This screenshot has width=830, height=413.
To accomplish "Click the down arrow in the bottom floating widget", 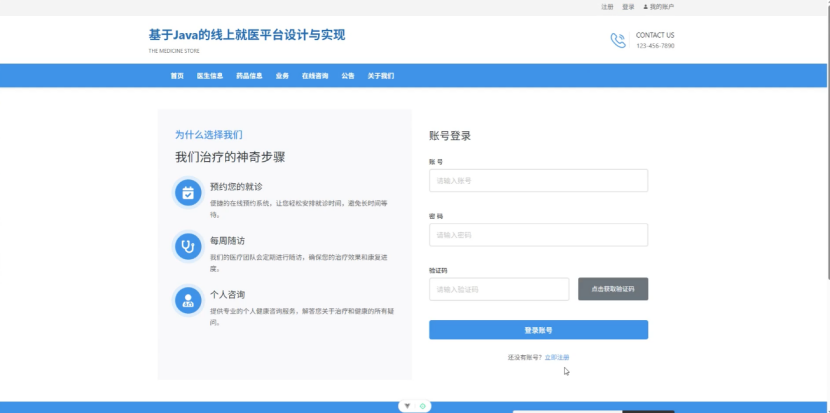I will pos(407,406).
